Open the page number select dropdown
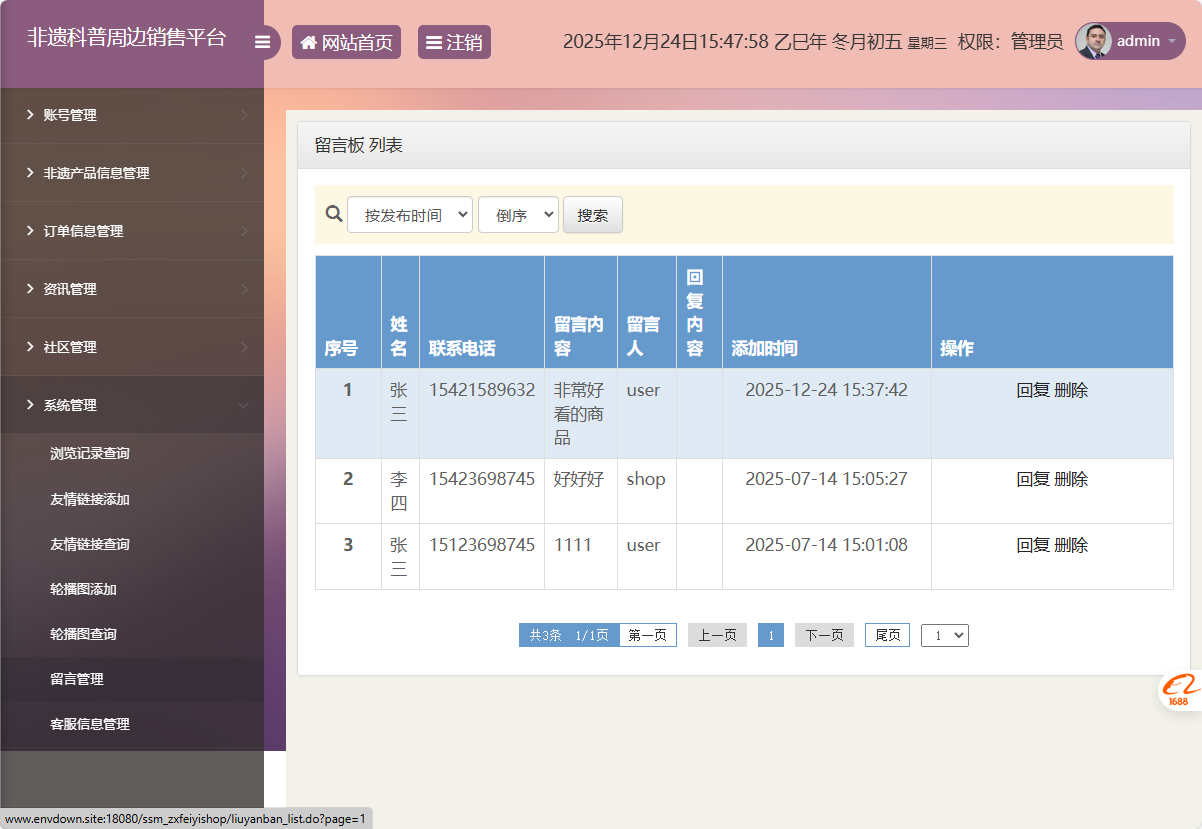The height and width of the screenshot is (829, 1202). click(x=945, y=635)
